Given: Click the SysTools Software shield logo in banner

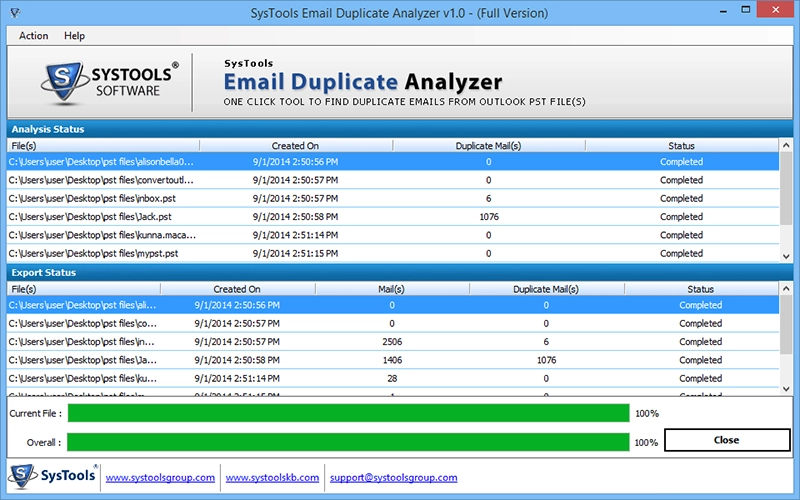Looking at the screenshot, I should (x=63, y=83).
